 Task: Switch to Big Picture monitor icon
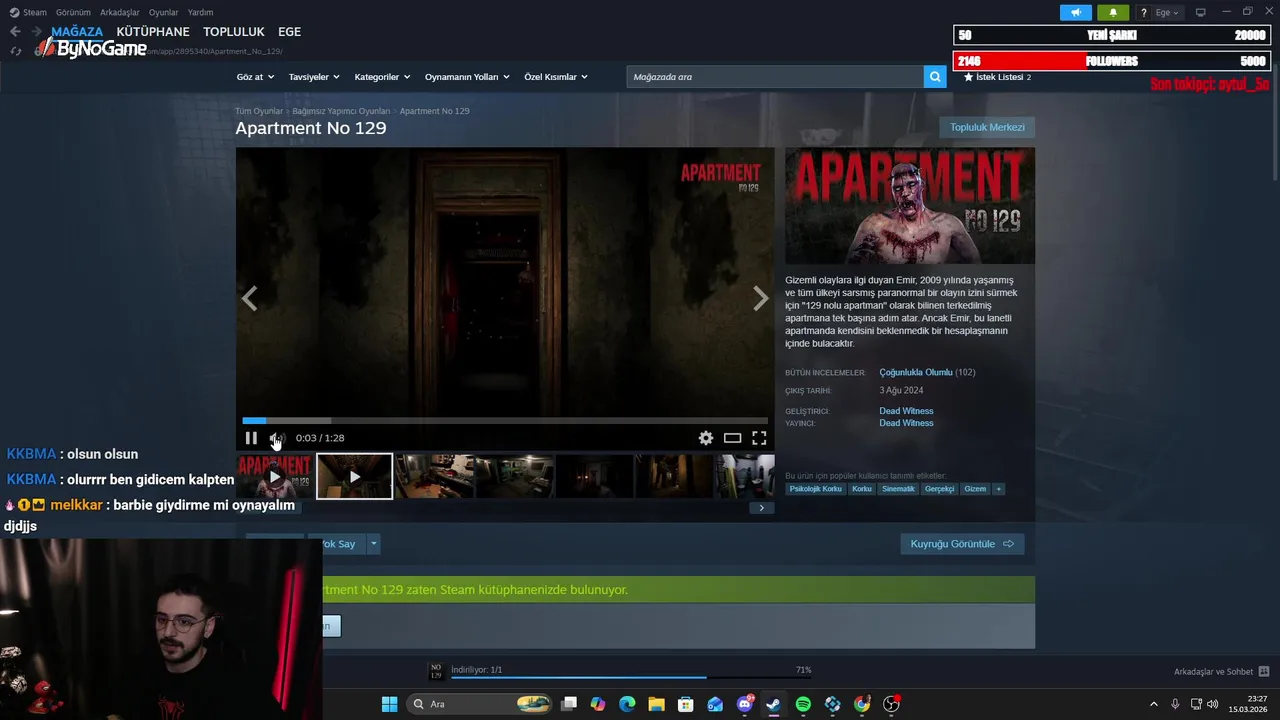[x=1201, y=13]
